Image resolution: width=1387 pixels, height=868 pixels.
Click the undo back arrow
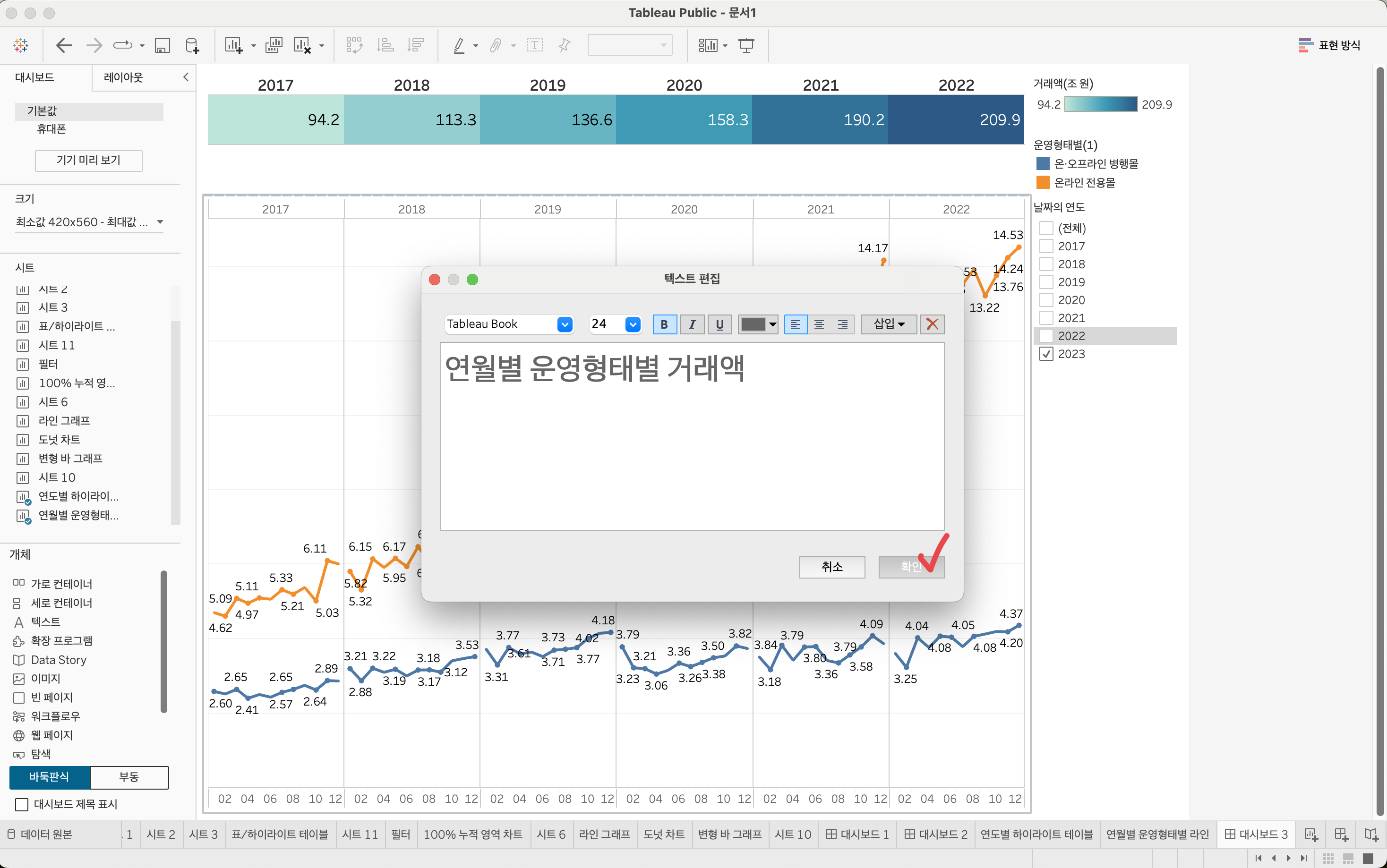point(64,45)
